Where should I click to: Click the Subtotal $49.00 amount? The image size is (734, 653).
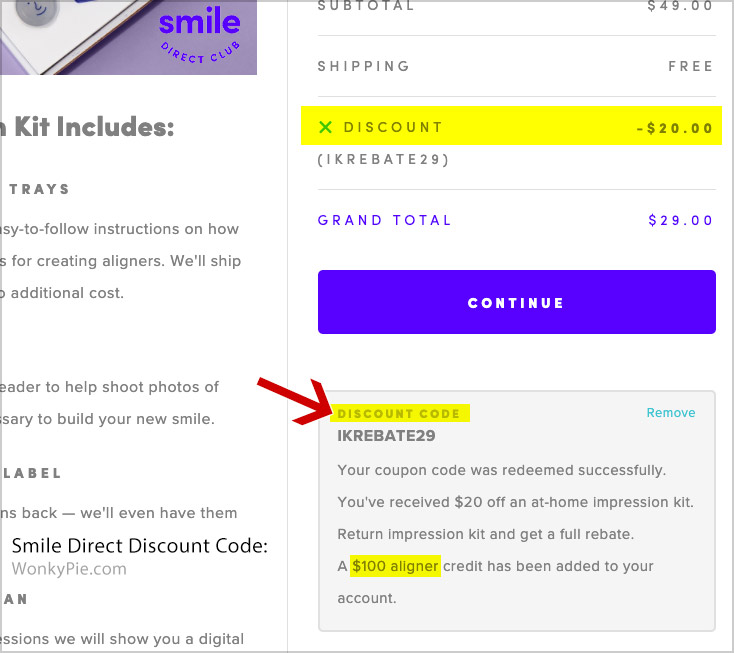click(681, 6)
